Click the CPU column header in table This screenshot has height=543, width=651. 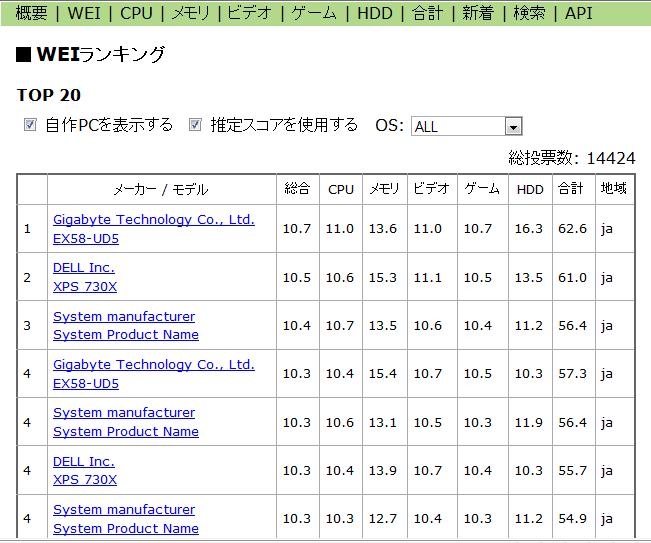point(341,189)
